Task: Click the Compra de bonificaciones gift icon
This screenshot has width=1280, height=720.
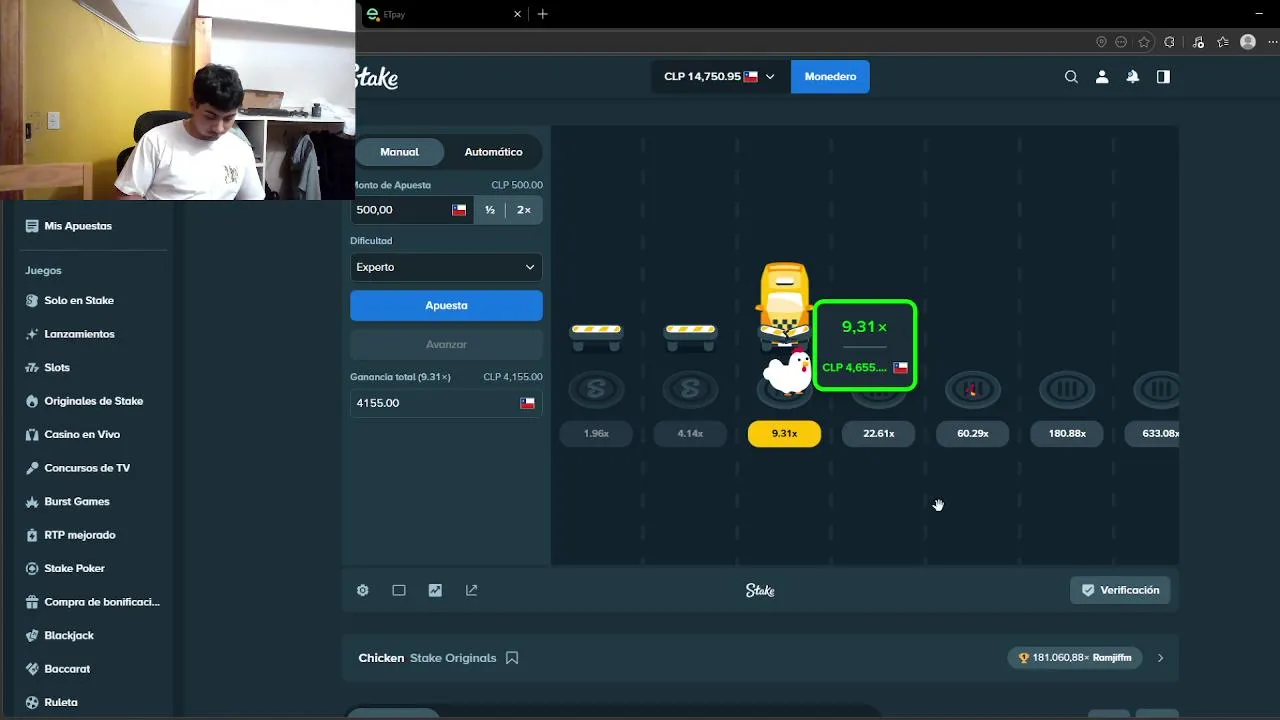Action: click(32, 602)
